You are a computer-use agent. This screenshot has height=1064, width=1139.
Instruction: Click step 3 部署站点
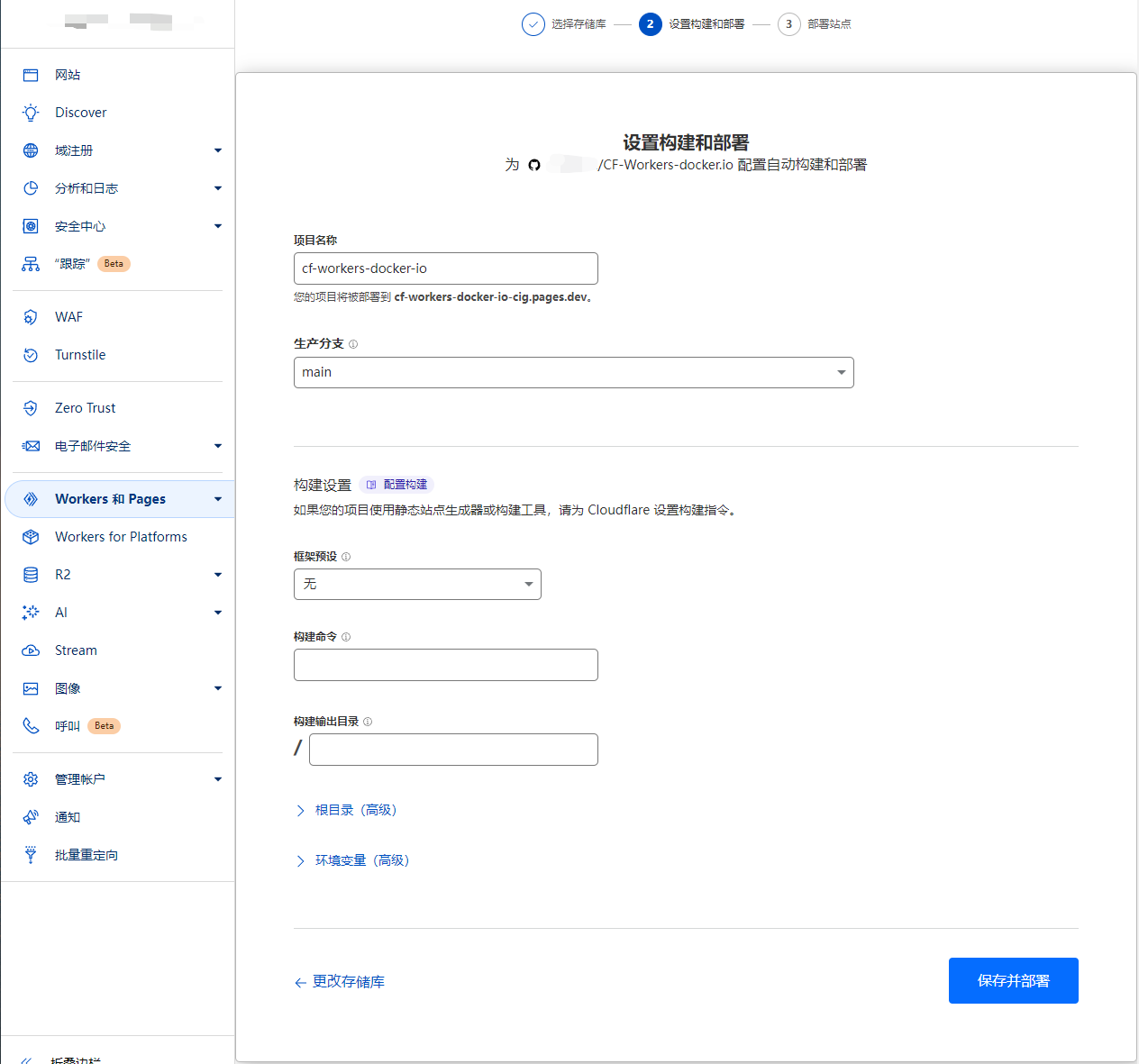coord(815,24)
